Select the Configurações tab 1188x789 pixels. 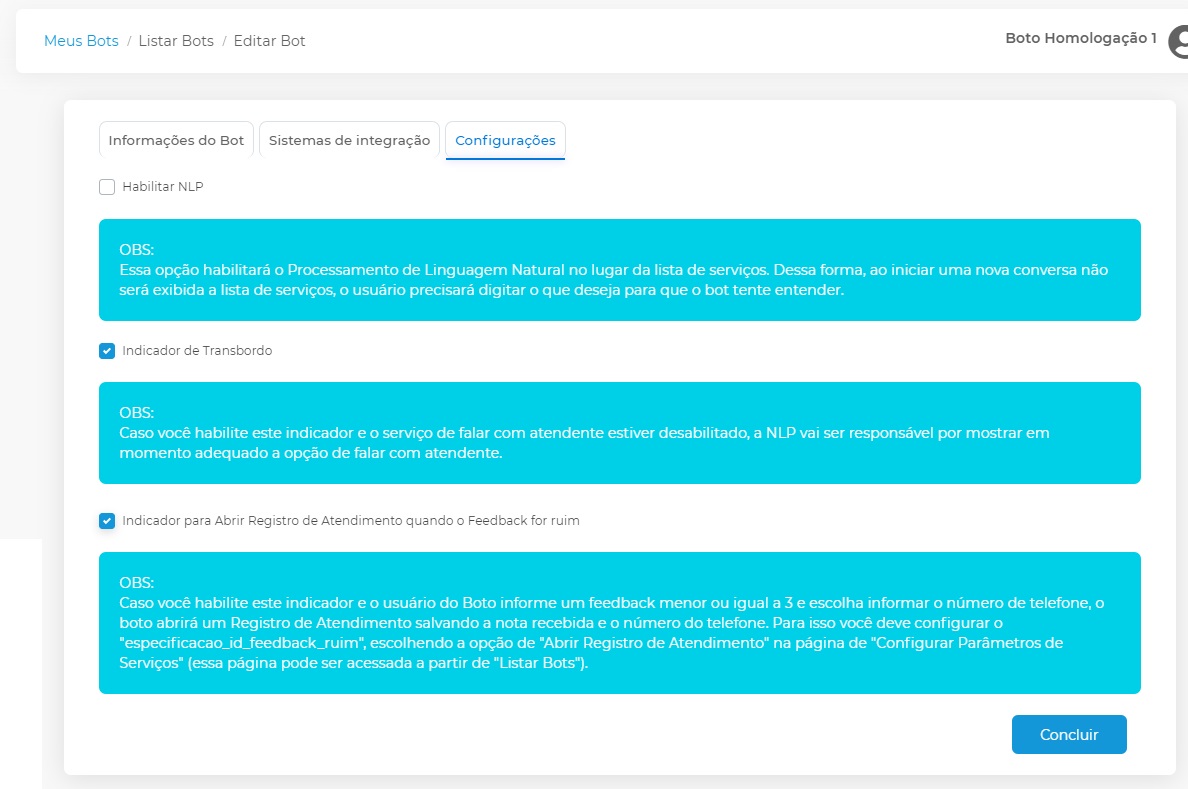pos(505,141)
